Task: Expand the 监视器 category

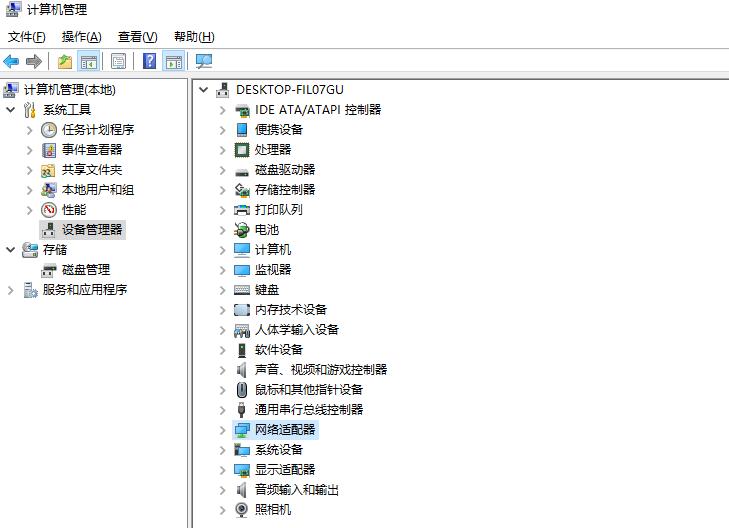Action: (222, 270)
